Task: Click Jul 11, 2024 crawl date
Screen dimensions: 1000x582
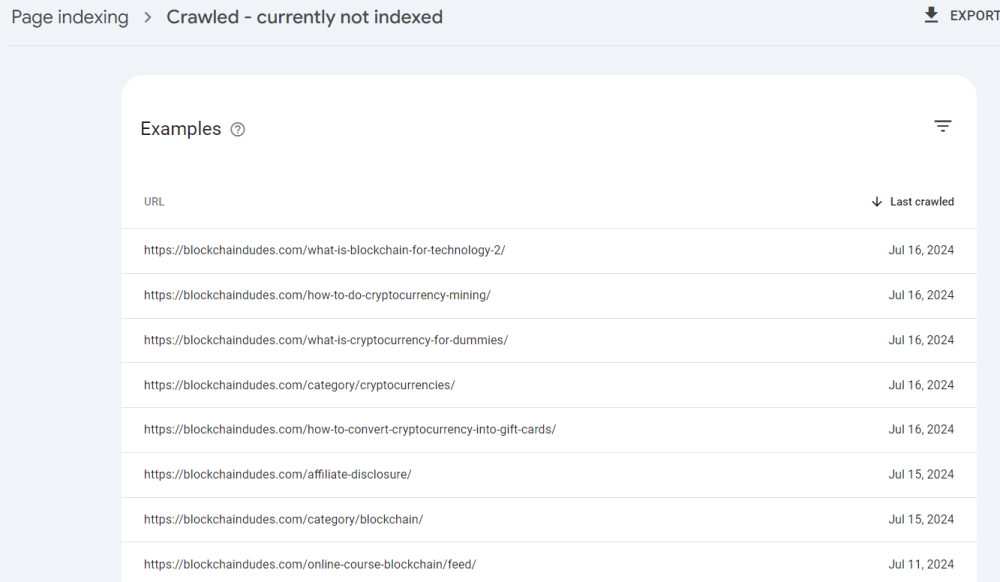Action: tap(921, 564)
